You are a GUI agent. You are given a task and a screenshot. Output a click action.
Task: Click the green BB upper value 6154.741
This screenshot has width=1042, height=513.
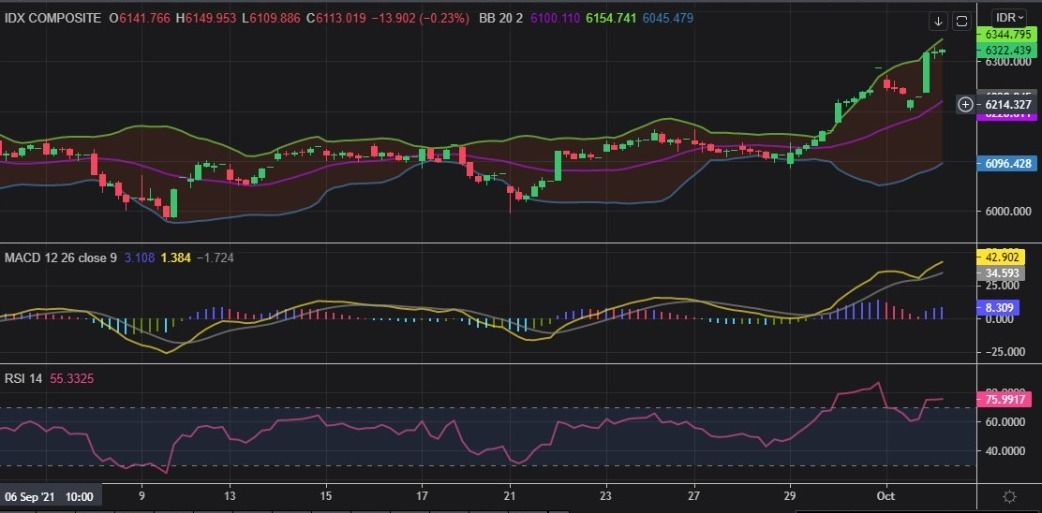(611, 19)
